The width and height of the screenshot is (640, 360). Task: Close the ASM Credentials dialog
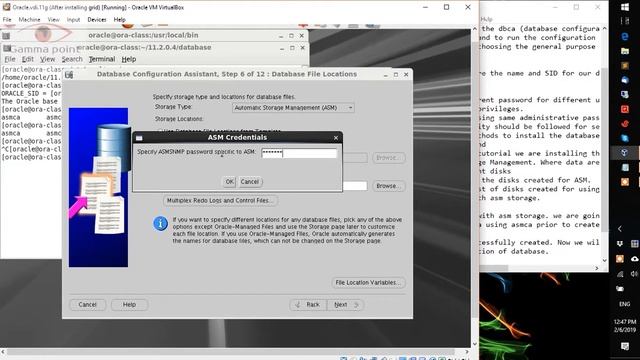tap(336, 138)
